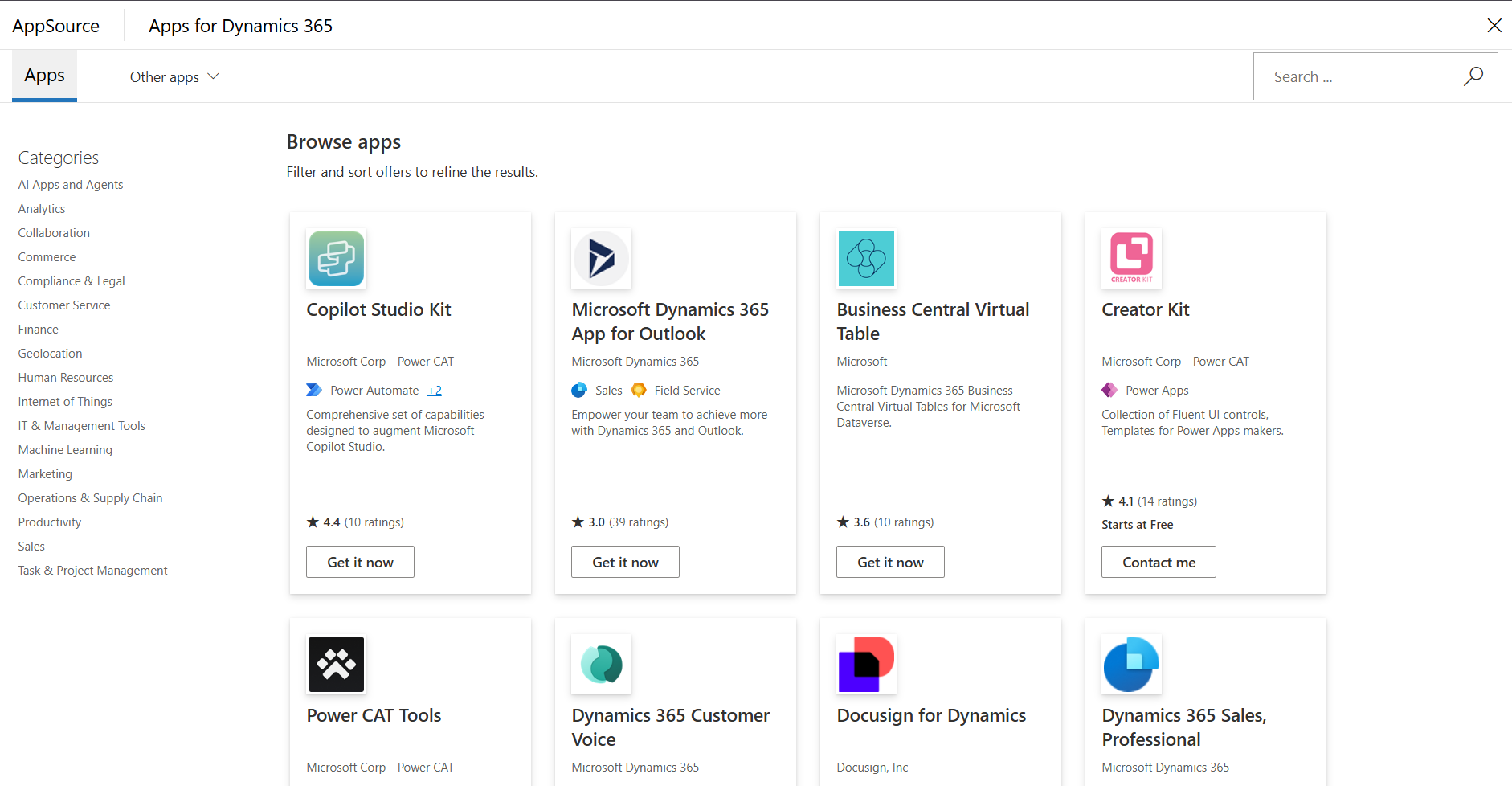Screen dimensions: 1512x786
Task: Filter by Commerce category
Action: click(x=47, y=257)
